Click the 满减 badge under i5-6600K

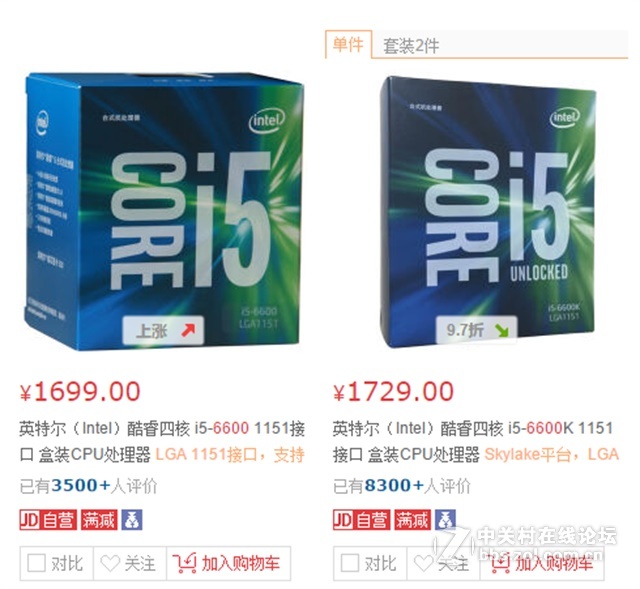click(412, 520)
